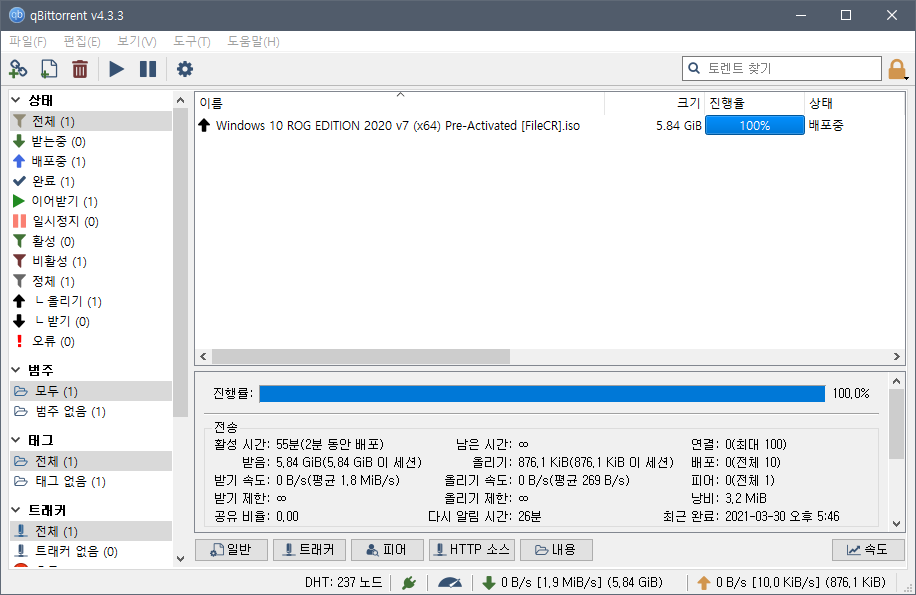Click the 100% progress bar in torrent row
Screen dimensions: 916x595
(755, 125)
